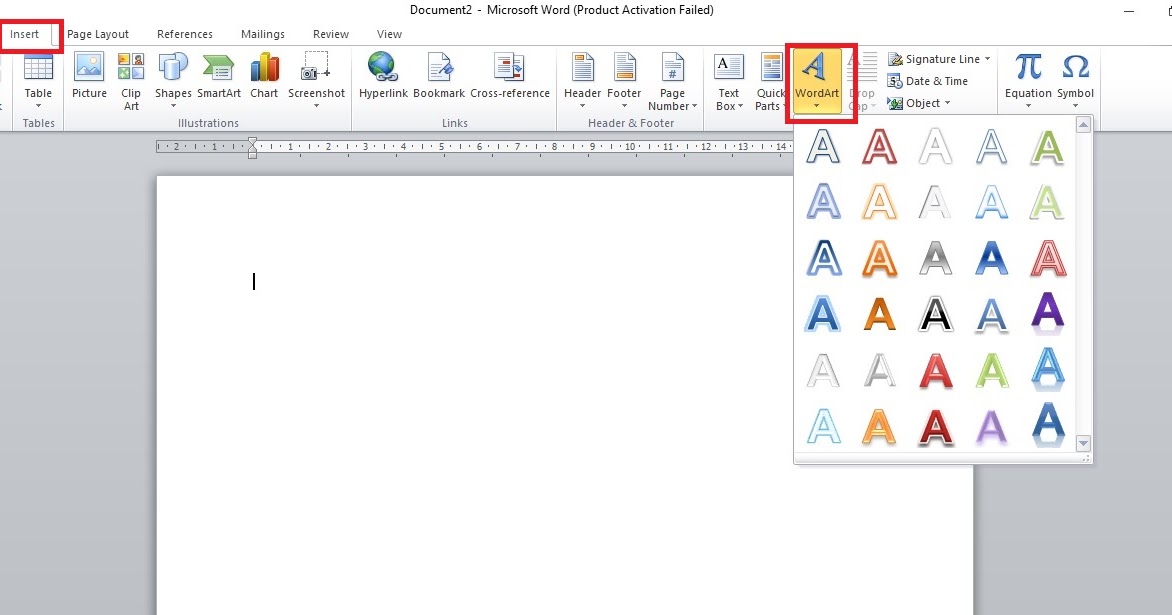Insert a Cross-reference
The image size is (1172, 615).
tap(510, 76)
